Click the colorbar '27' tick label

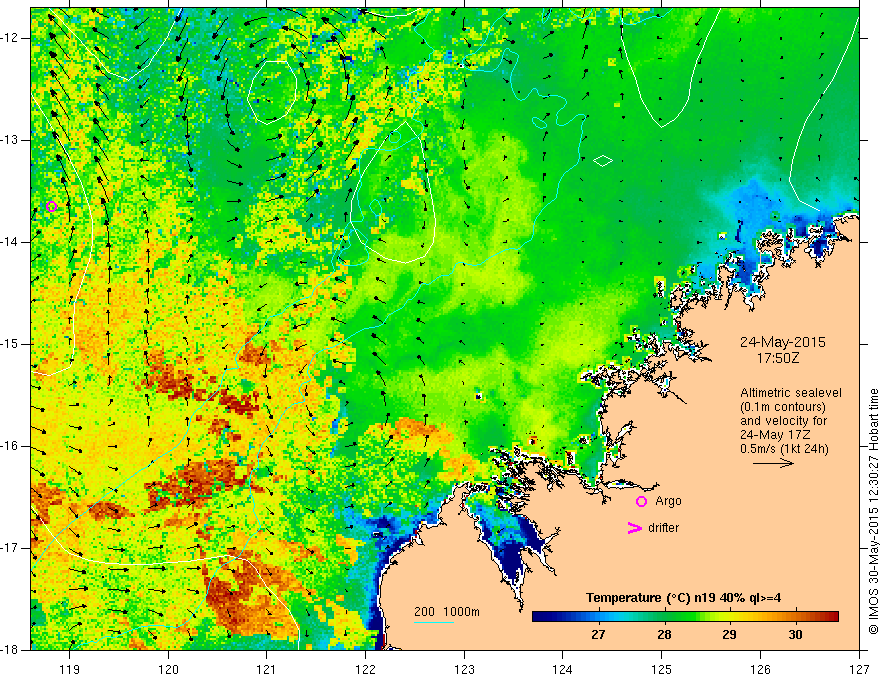tap(598, 635)
